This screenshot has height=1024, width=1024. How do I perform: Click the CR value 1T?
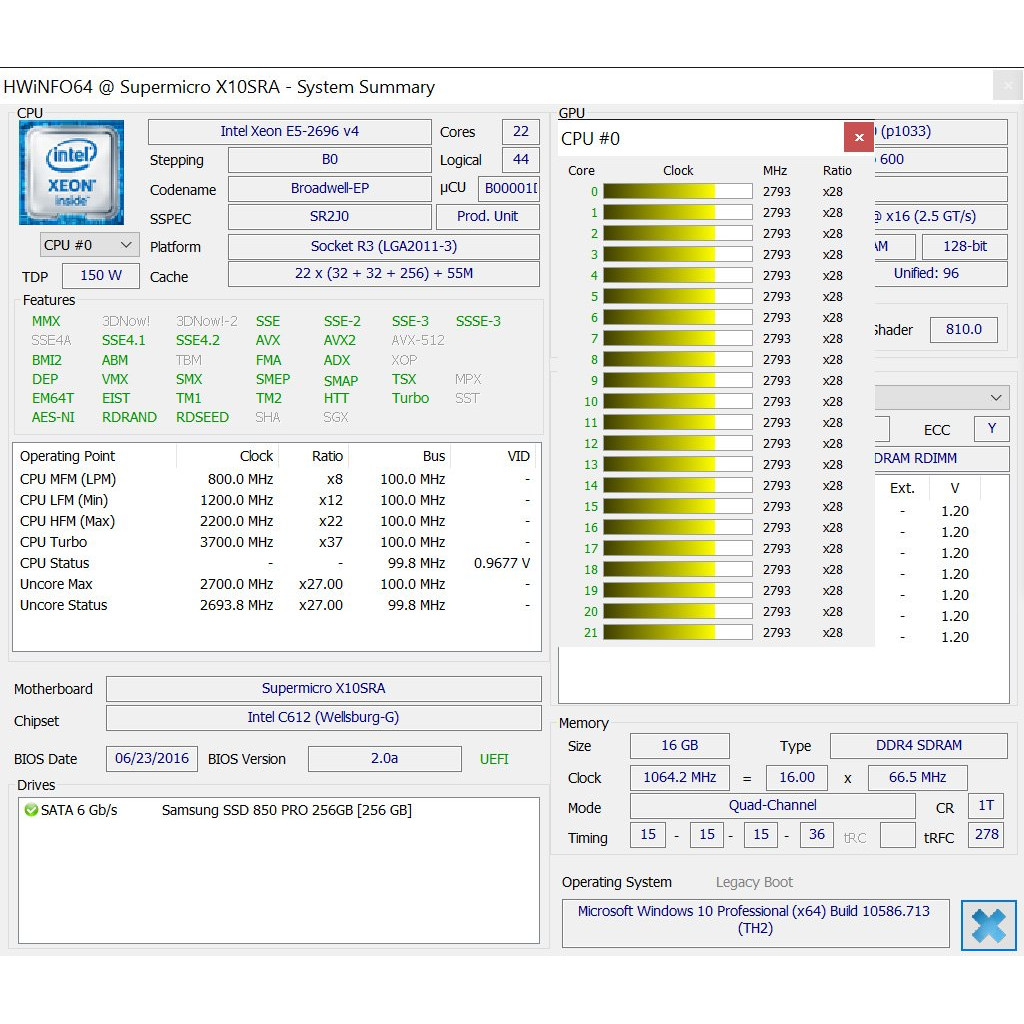986,805
